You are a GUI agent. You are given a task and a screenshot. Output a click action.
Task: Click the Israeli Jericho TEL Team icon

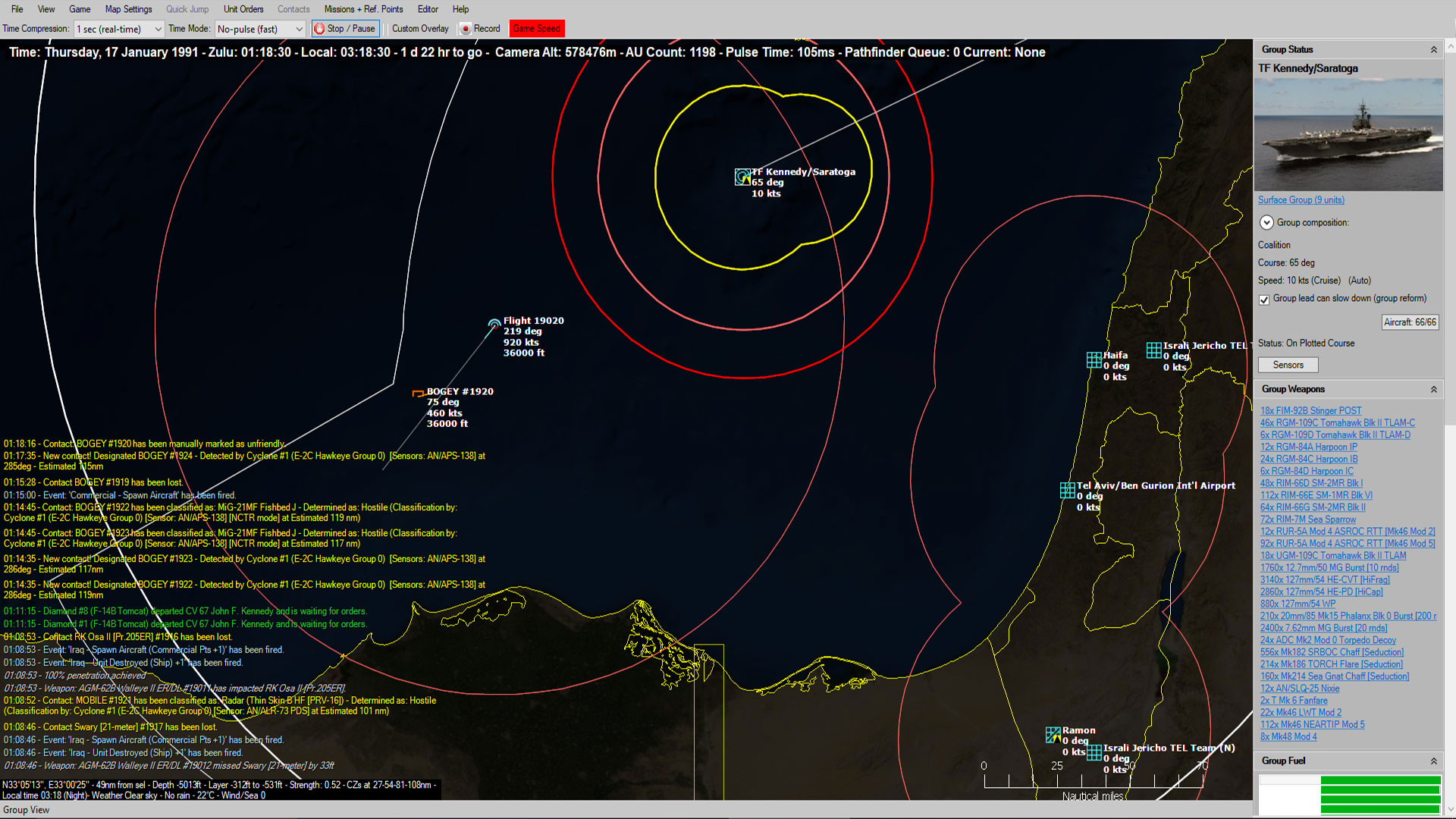(x=1095, y=752)
